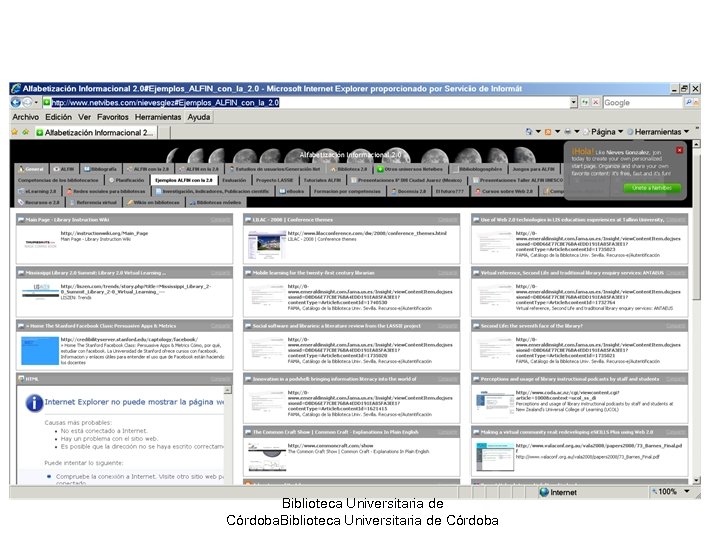
Task: Open the Página dropdown menu
Action: click(603, 132)
